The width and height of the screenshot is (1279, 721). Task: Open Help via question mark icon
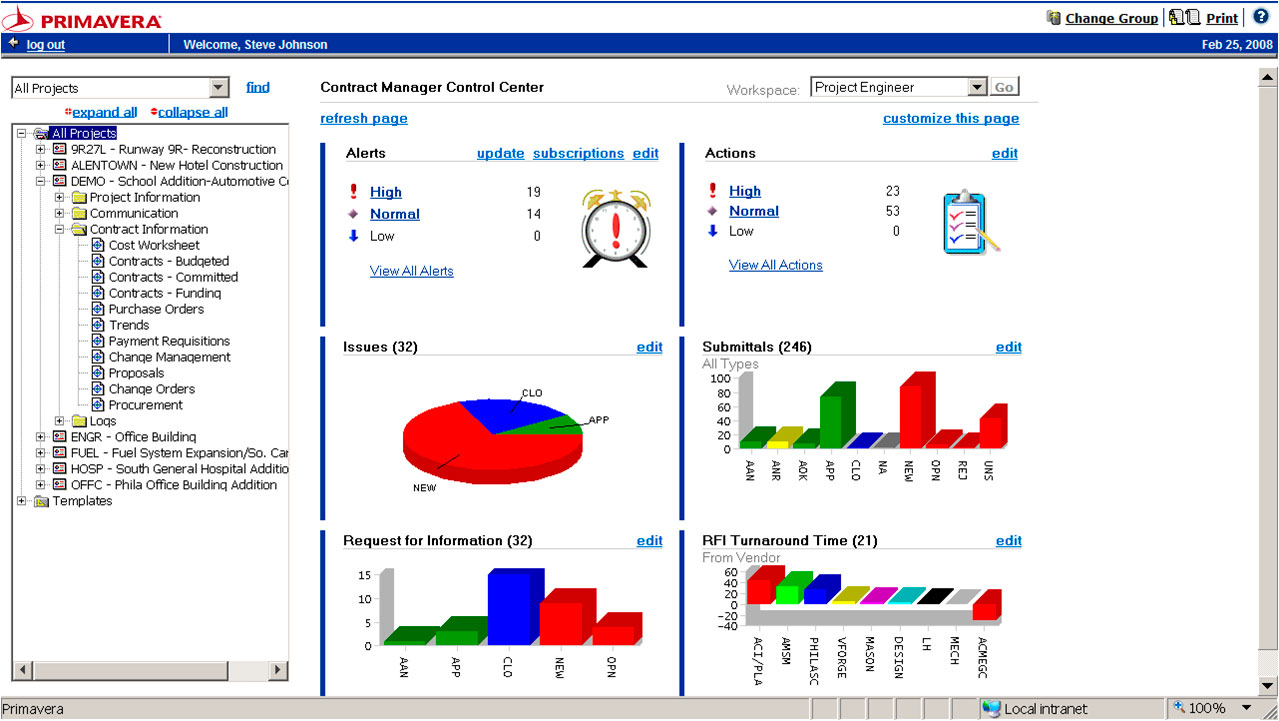pyautogui.click(x=1261, y=17)
